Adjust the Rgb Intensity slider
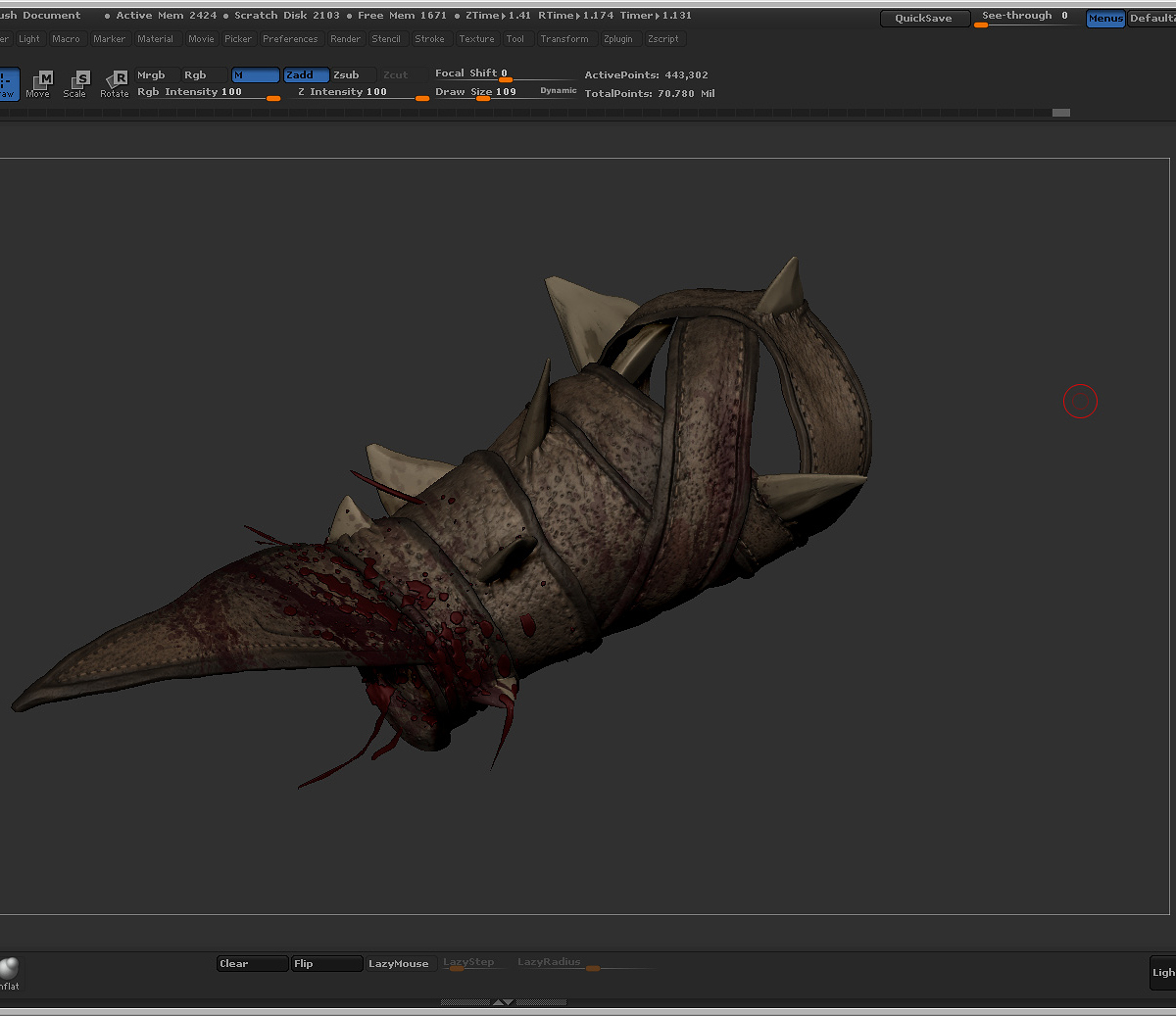1176x1016 pixels. tap(209, 93)
